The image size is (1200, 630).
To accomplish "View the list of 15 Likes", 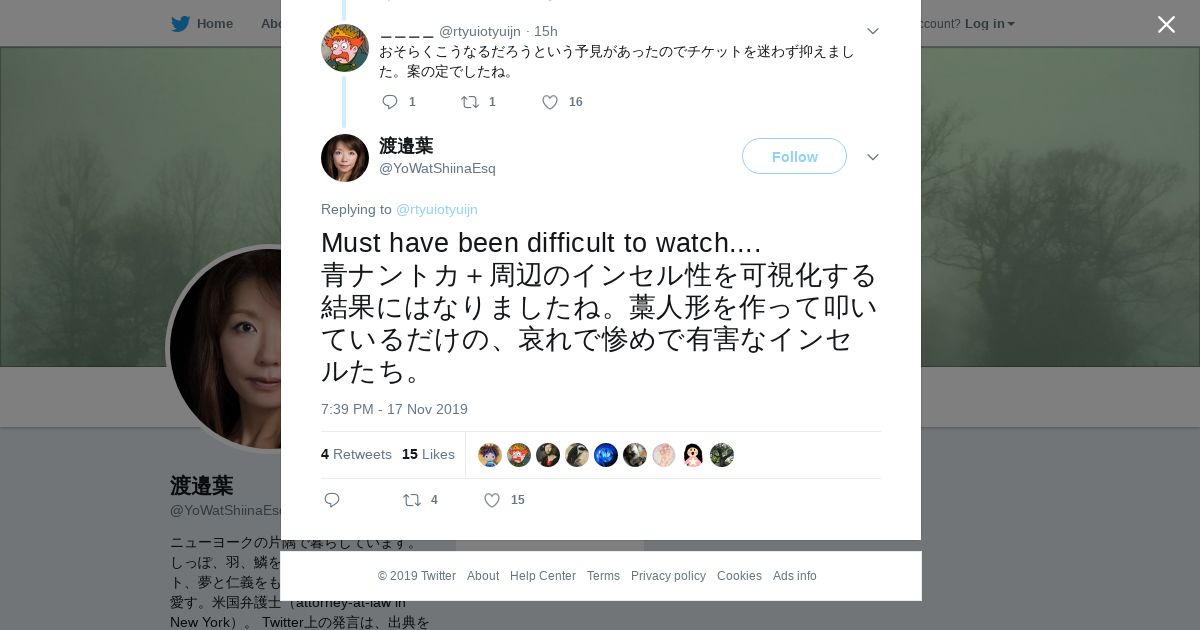I will 428,454.
